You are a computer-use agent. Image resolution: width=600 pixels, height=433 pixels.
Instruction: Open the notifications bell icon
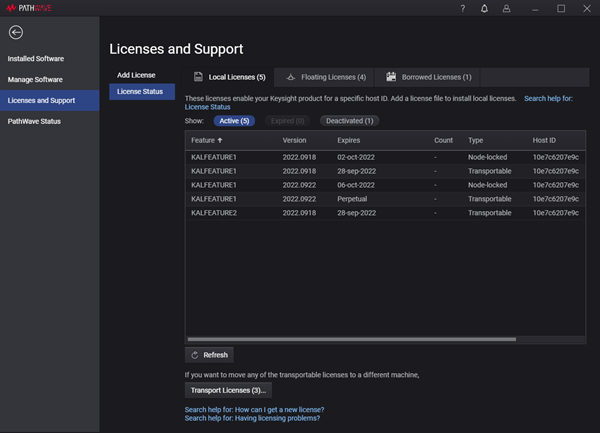(484, 9)
